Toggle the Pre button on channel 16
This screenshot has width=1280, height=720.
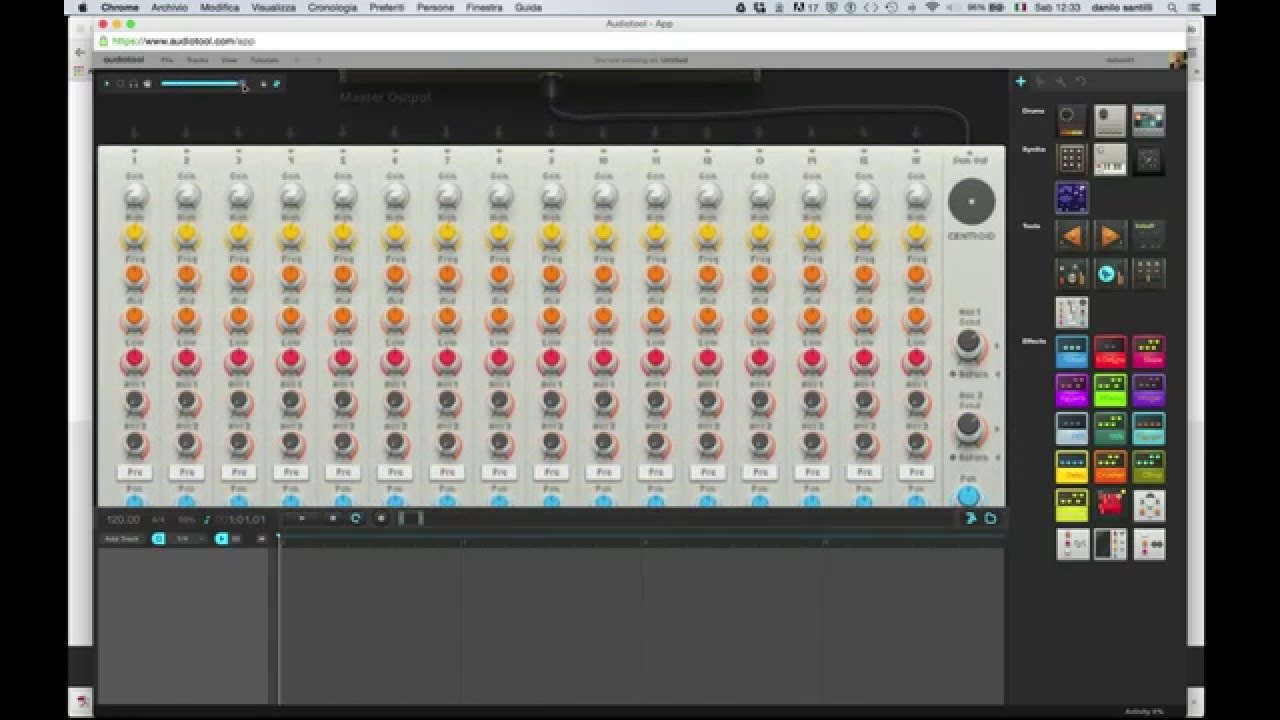916,472
